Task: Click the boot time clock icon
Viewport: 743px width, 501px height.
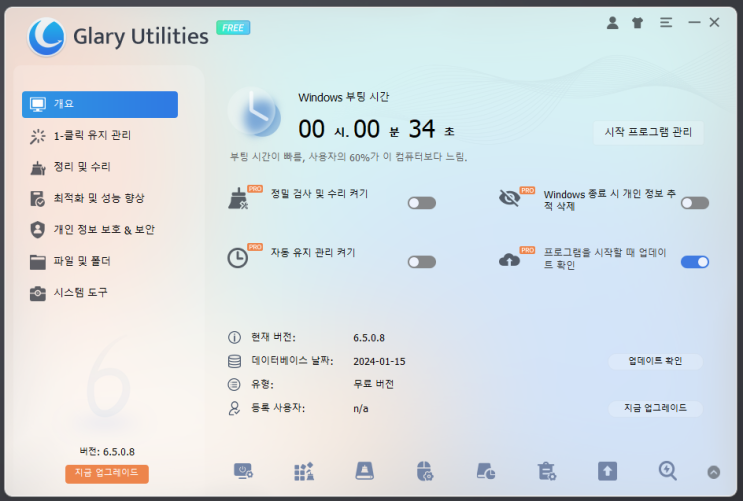Action: (254, 112)
